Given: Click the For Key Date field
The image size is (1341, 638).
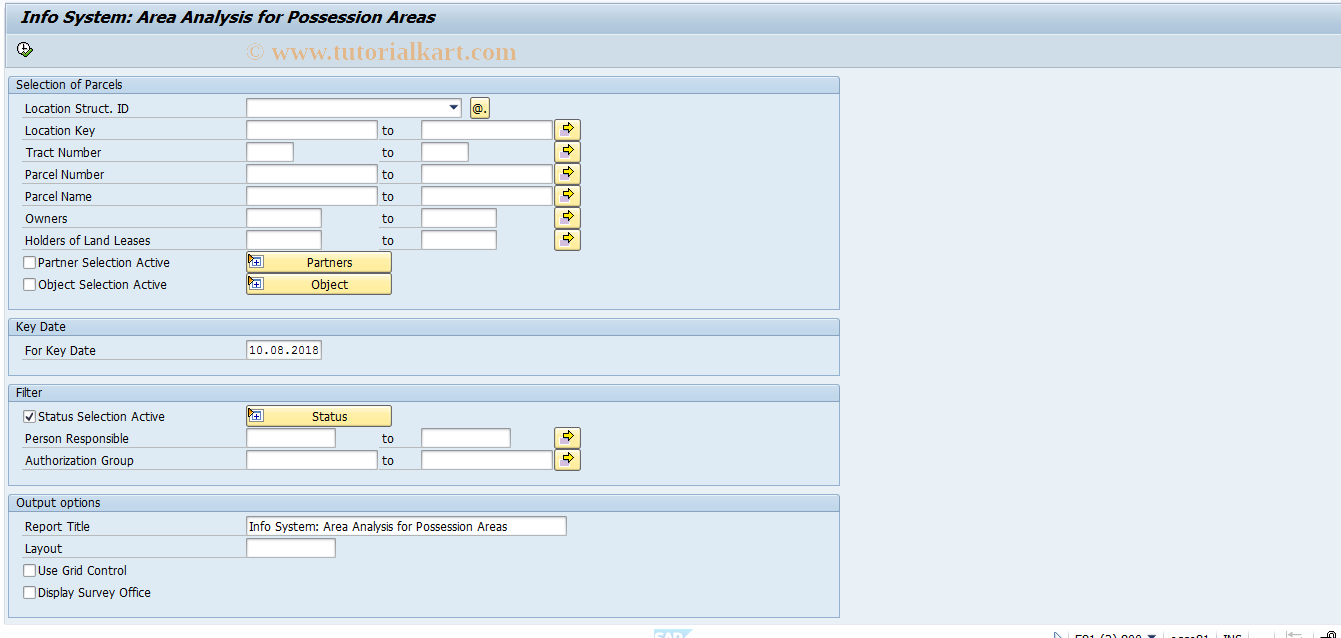Looking at the screenshot, I should coord(284,350).
